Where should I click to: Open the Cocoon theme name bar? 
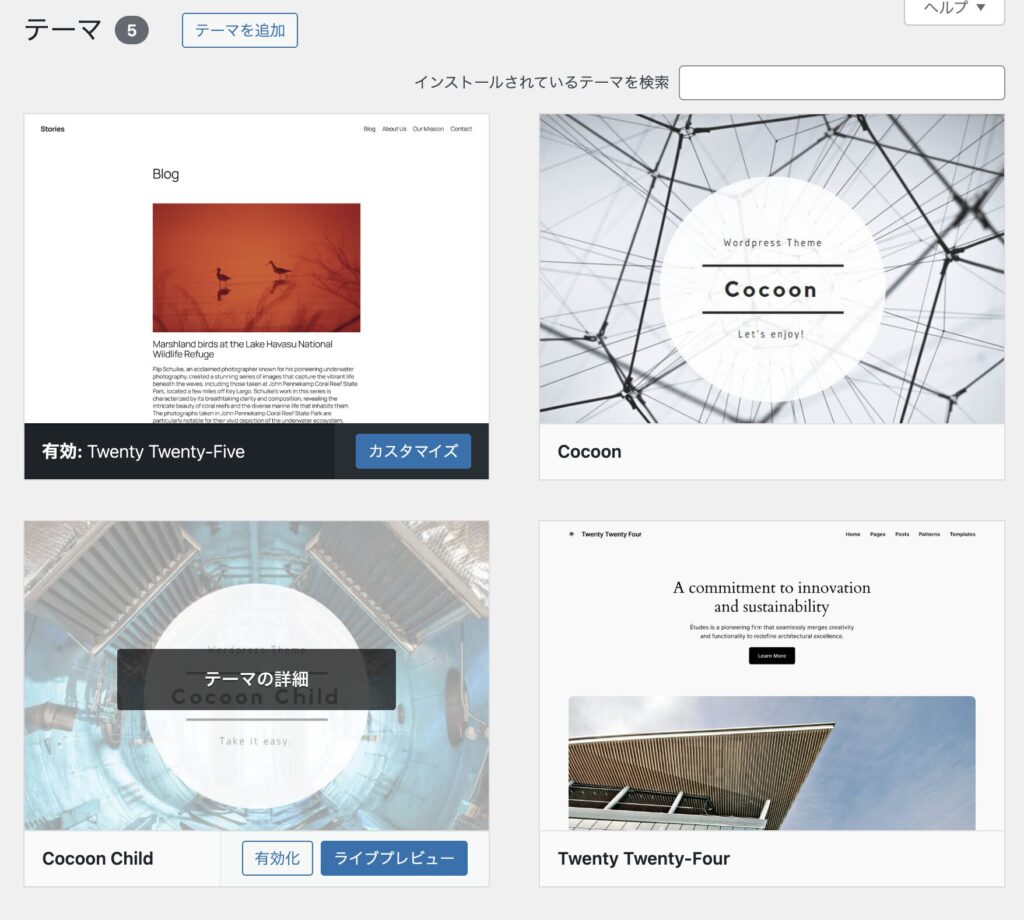coord(771,451)
